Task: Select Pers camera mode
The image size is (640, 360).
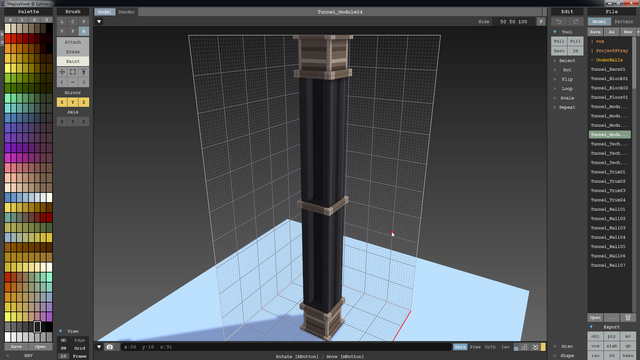Action: pyautogui.click(x=460, y=347)
